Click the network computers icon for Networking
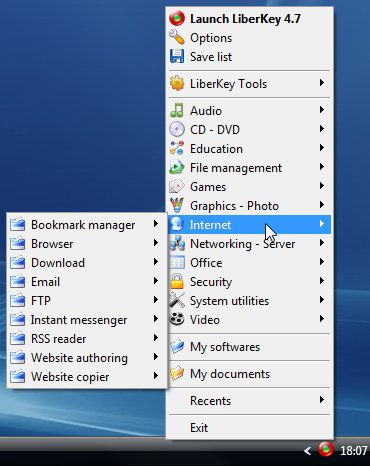The image size is (370, 466). (177, 244)
